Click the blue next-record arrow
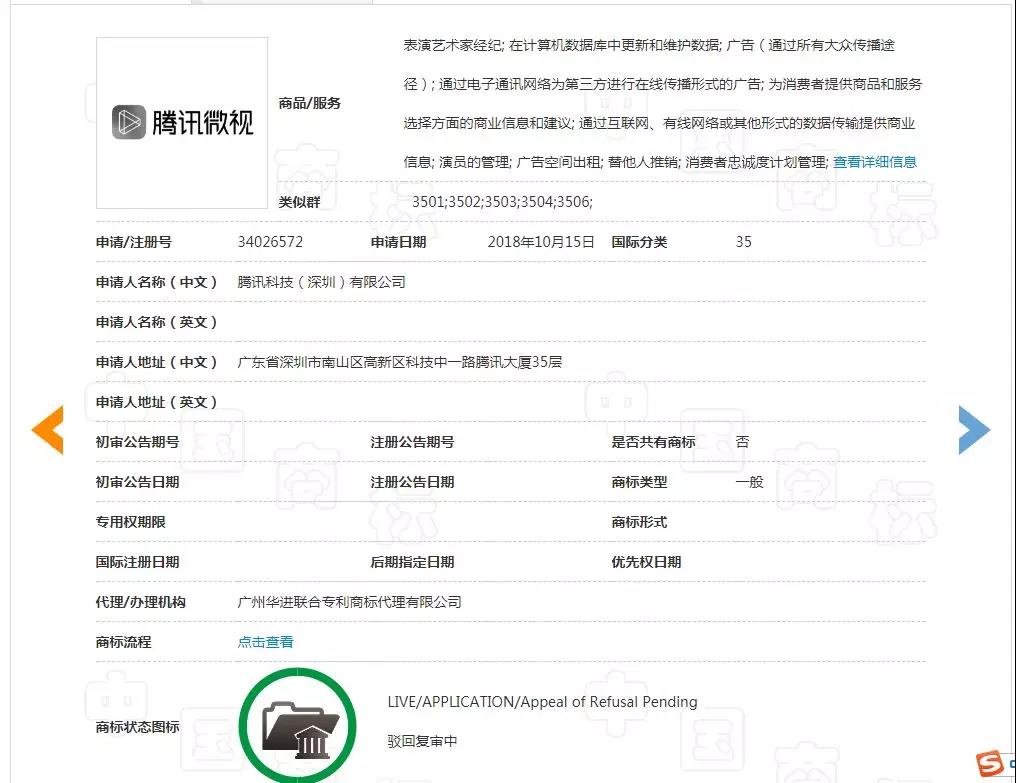The width and height of the screenshot is (1016, 783). click(973, 430)
